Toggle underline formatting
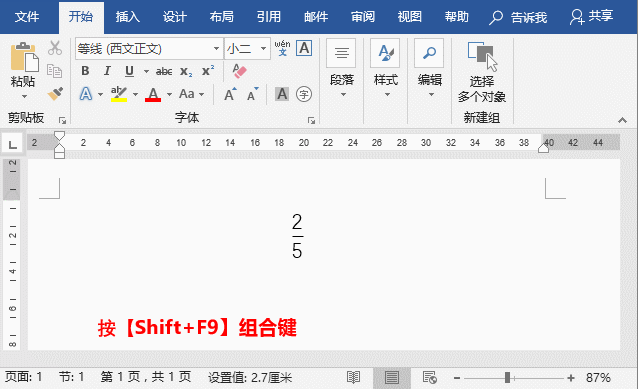 129,71
